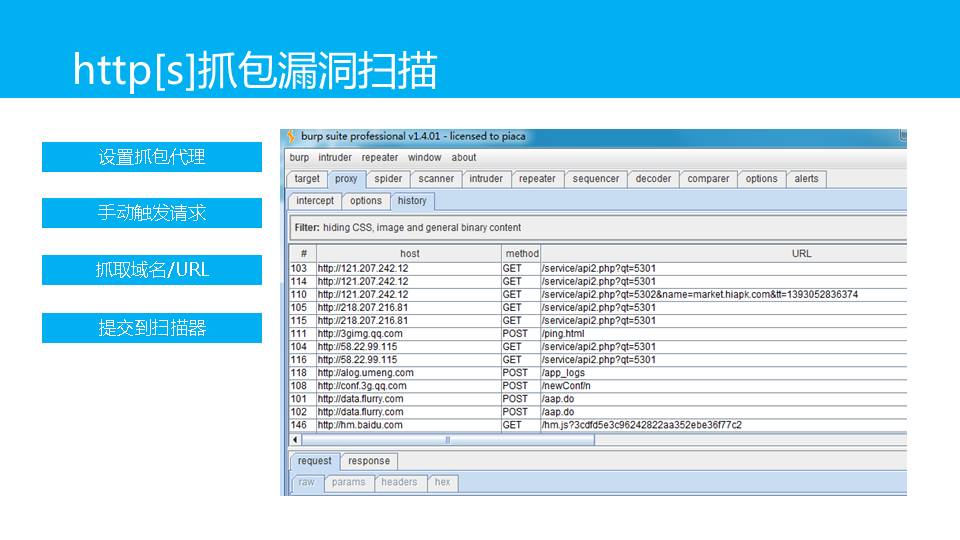Open the burp menu
The image size is (960, 540).
299,157
